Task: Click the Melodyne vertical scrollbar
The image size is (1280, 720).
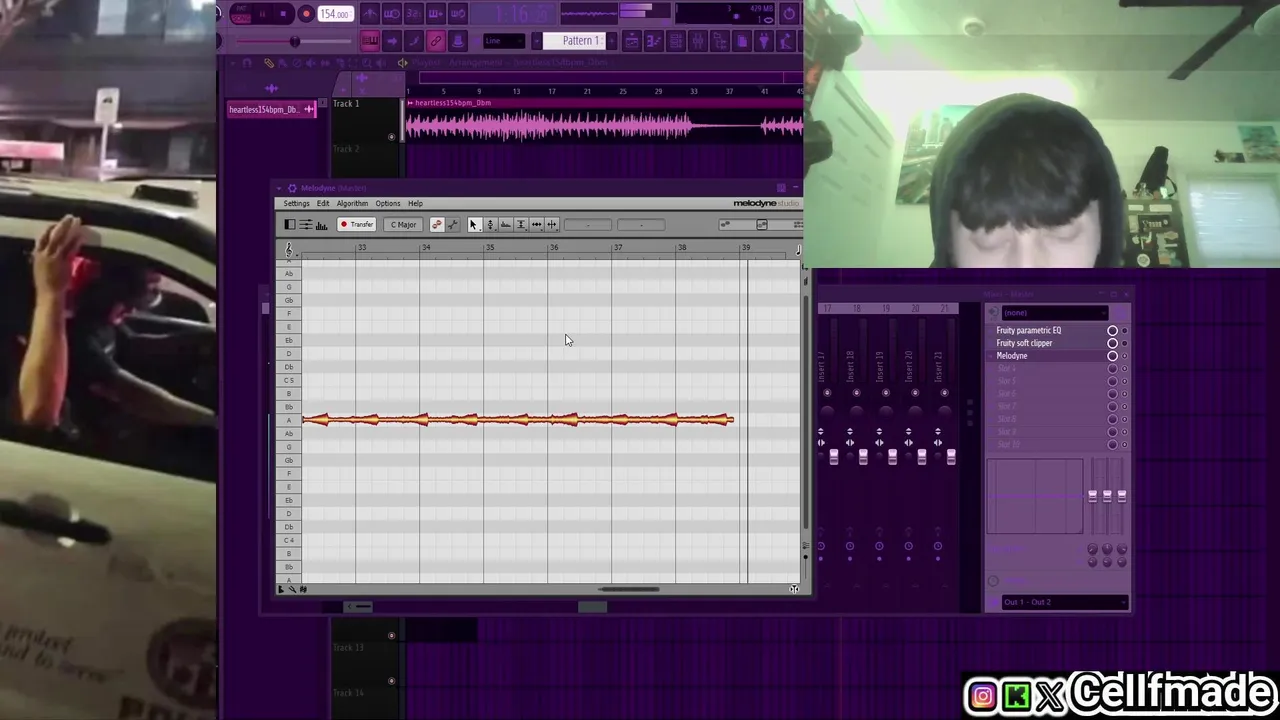Action: (806, 410)
